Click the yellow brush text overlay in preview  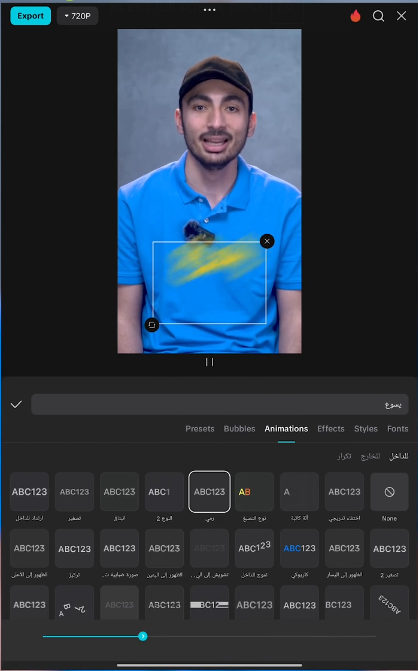click(x=216, y=259)
